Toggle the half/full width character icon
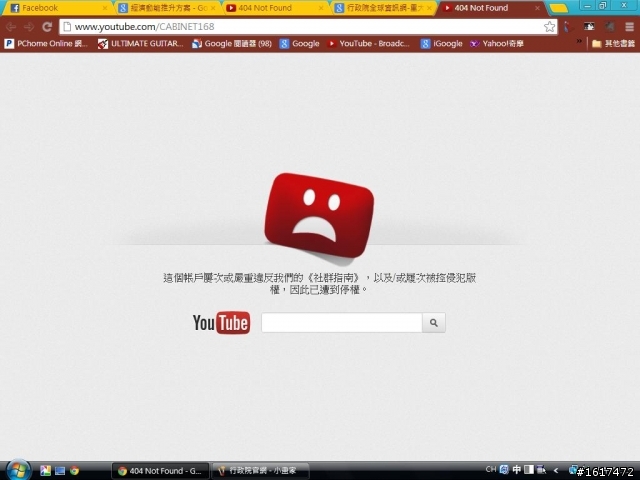640x480 pixels. pos(529,470)
